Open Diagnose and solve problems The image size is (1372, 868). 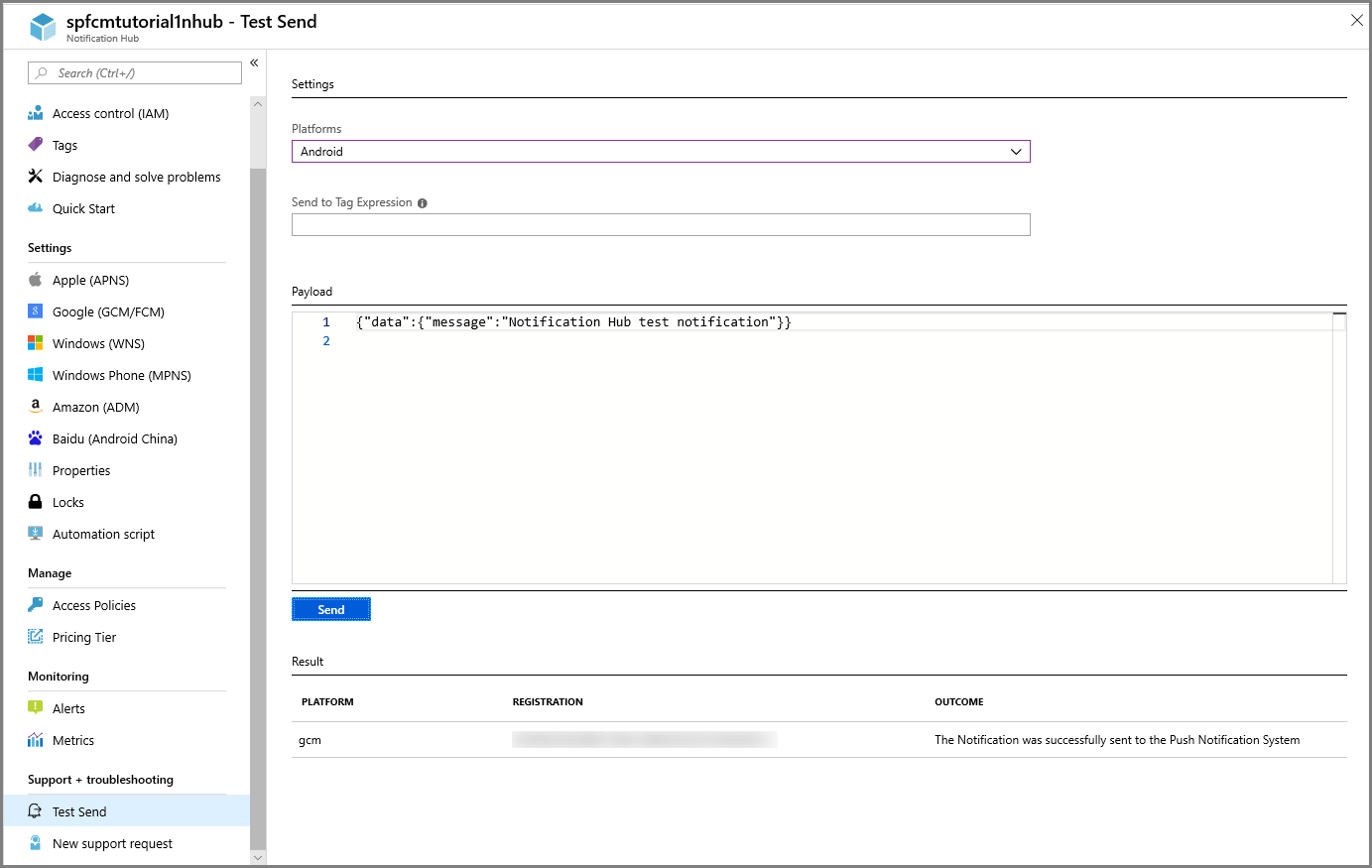click(136, 177)
